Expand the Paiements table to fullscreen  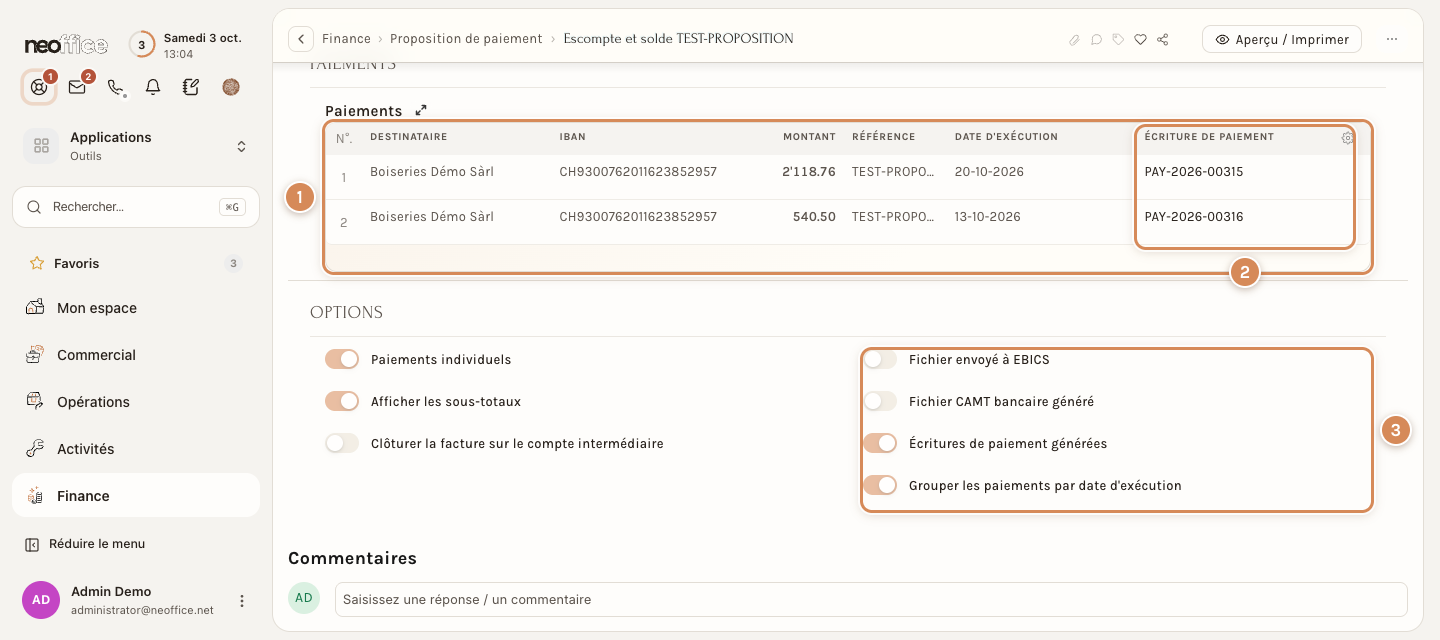pyautogui.click(x=421, y=110)
